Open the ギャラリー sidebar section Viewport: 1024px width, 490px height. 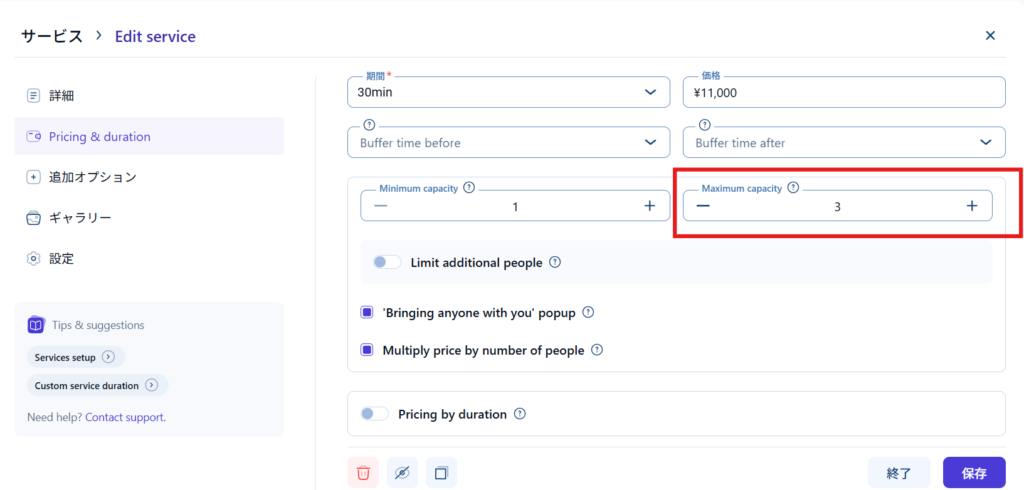point(80,218)
